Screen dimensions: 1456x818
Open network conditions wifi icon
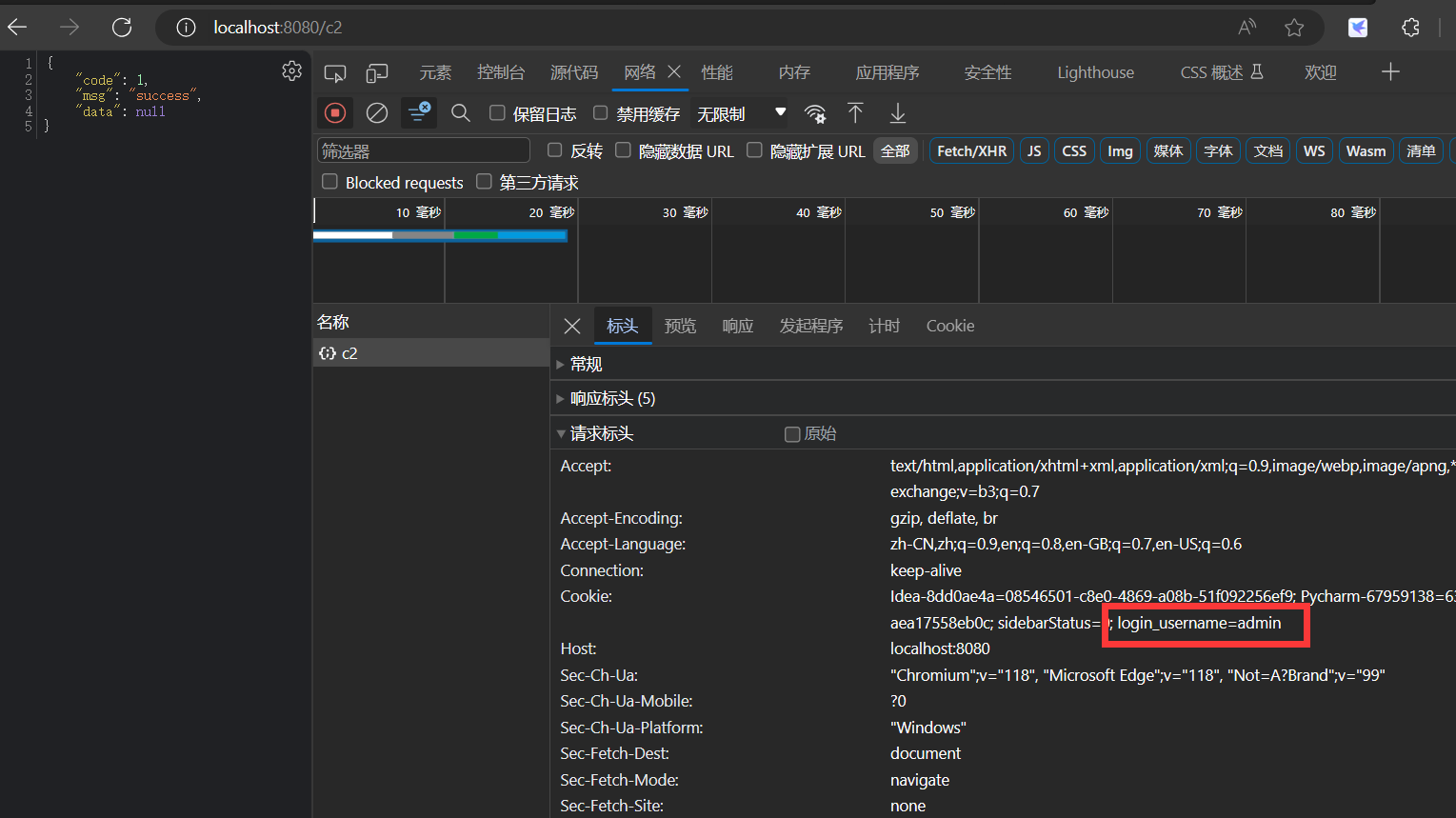[x=815, y=114]
